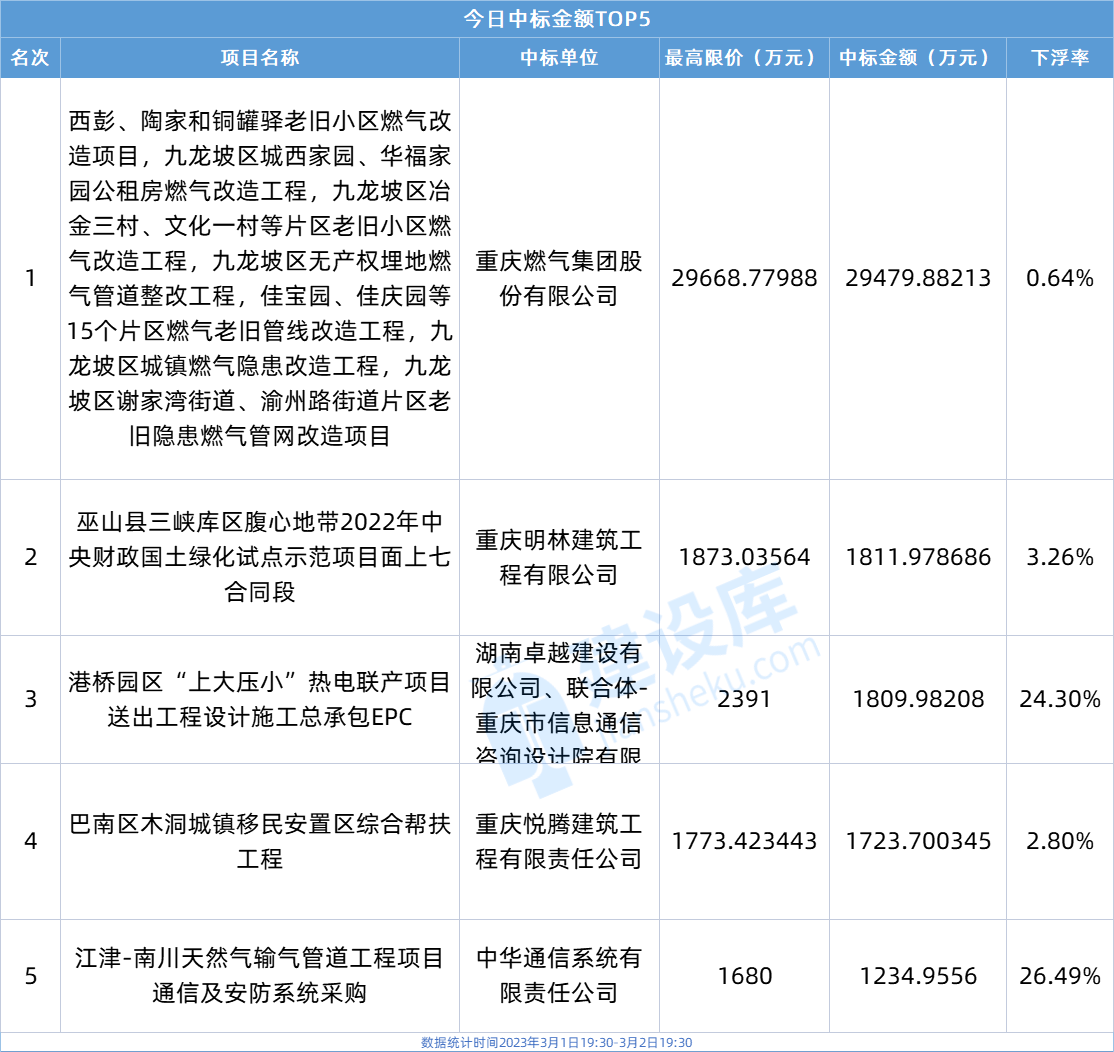
Task: Click the 重庆燃气集团股份有限公司 cell
Action: tap(559, 278)
